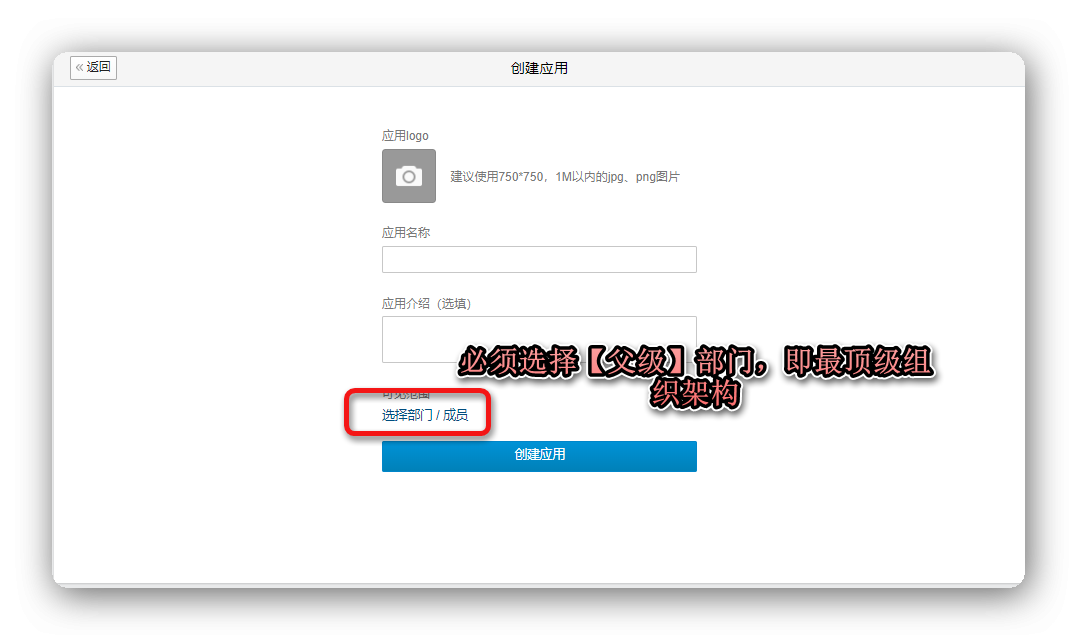Click the 应用介绍（选填）field label
Viewport: 1077px width, 640px height.
426,304
